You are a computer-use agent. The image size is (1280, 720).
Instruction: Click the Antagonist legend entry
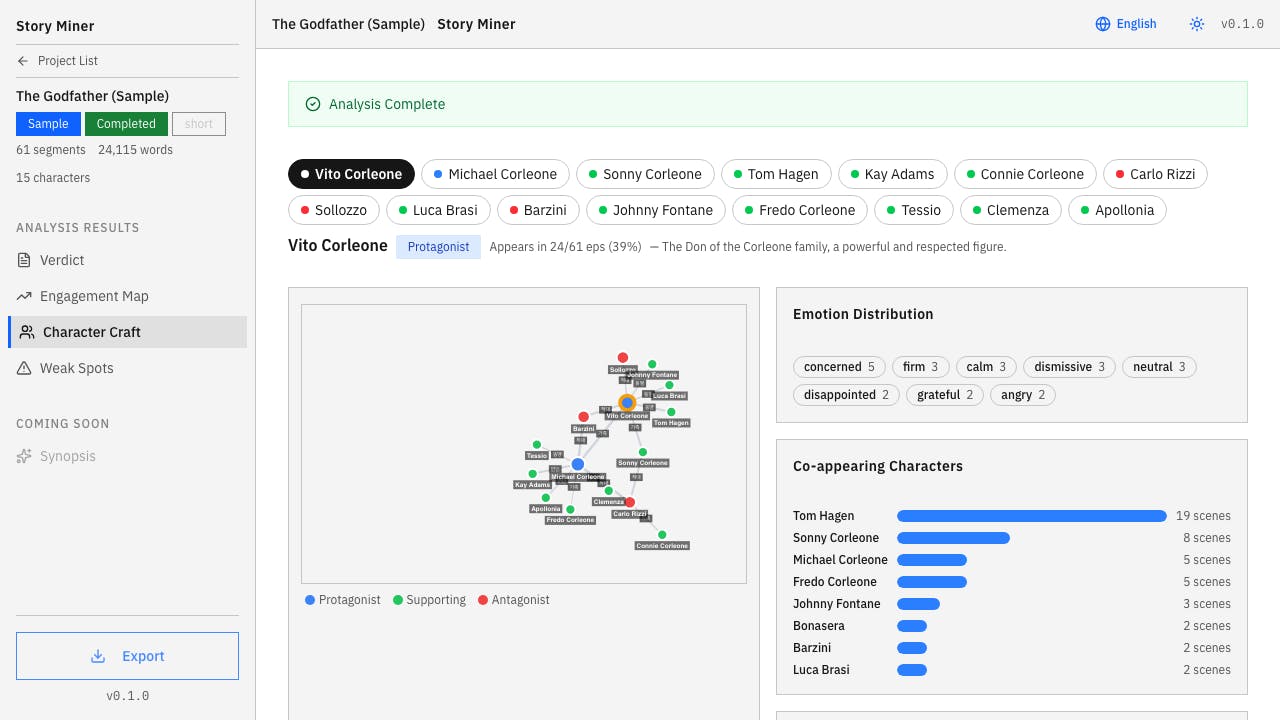(514, 600)
